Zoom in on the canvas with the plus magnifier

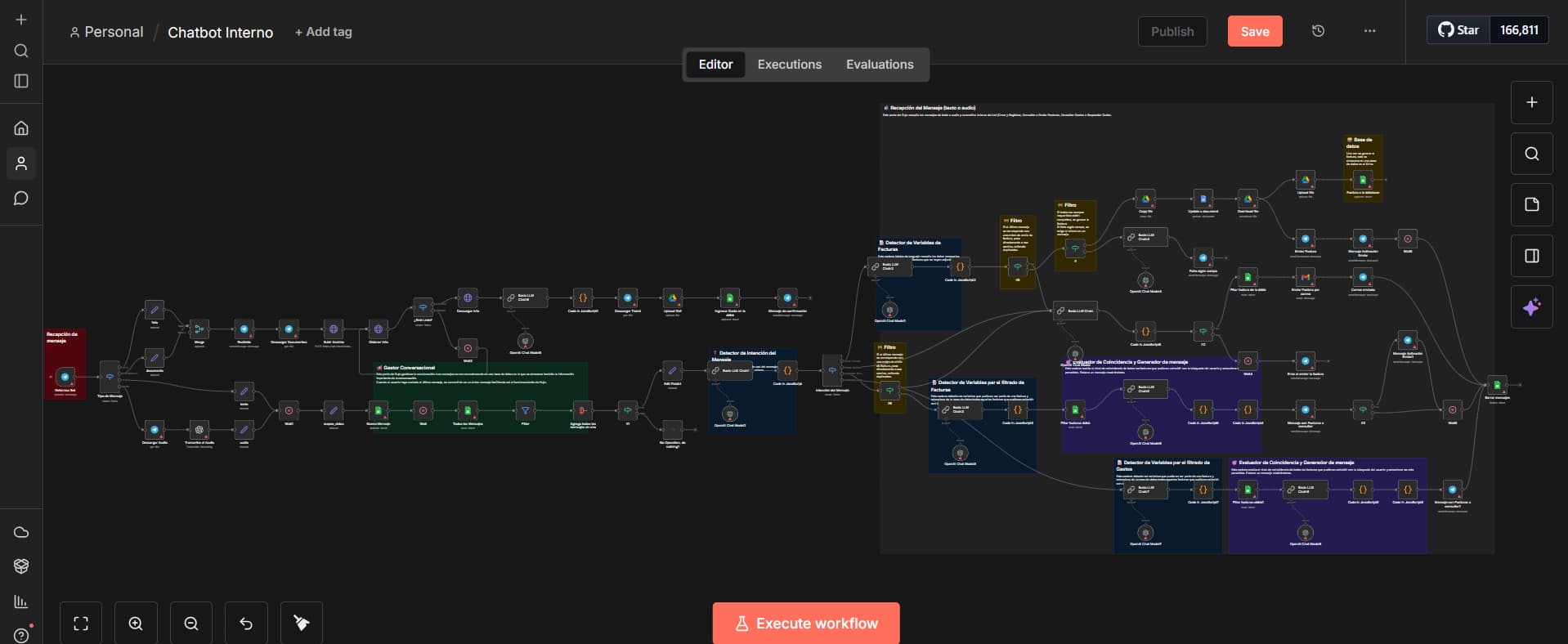pyautogui.click(x=136, y=624)
